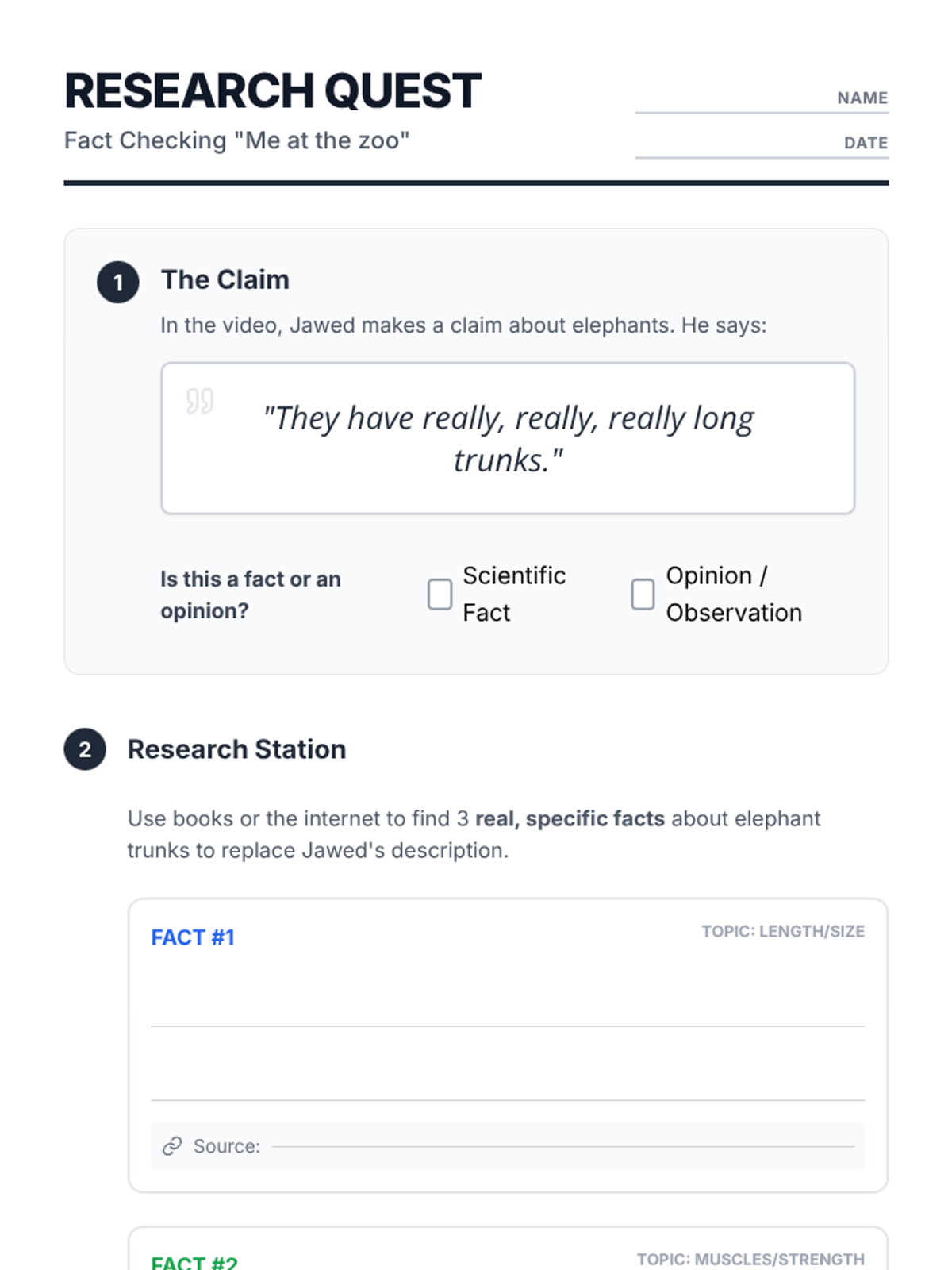Click the link icon beside Source

pyautogui.click(x=172, y=1146)
